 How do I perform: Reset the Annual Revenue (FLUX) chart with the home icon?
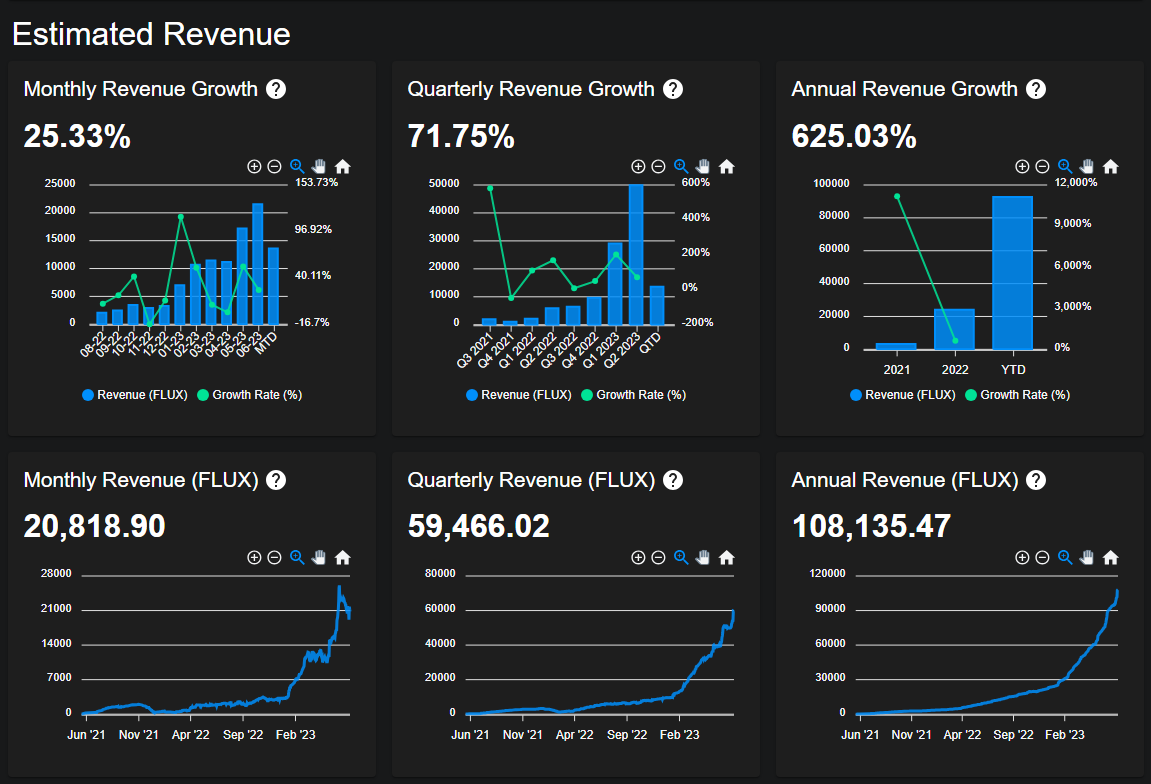coord(1111,558)
